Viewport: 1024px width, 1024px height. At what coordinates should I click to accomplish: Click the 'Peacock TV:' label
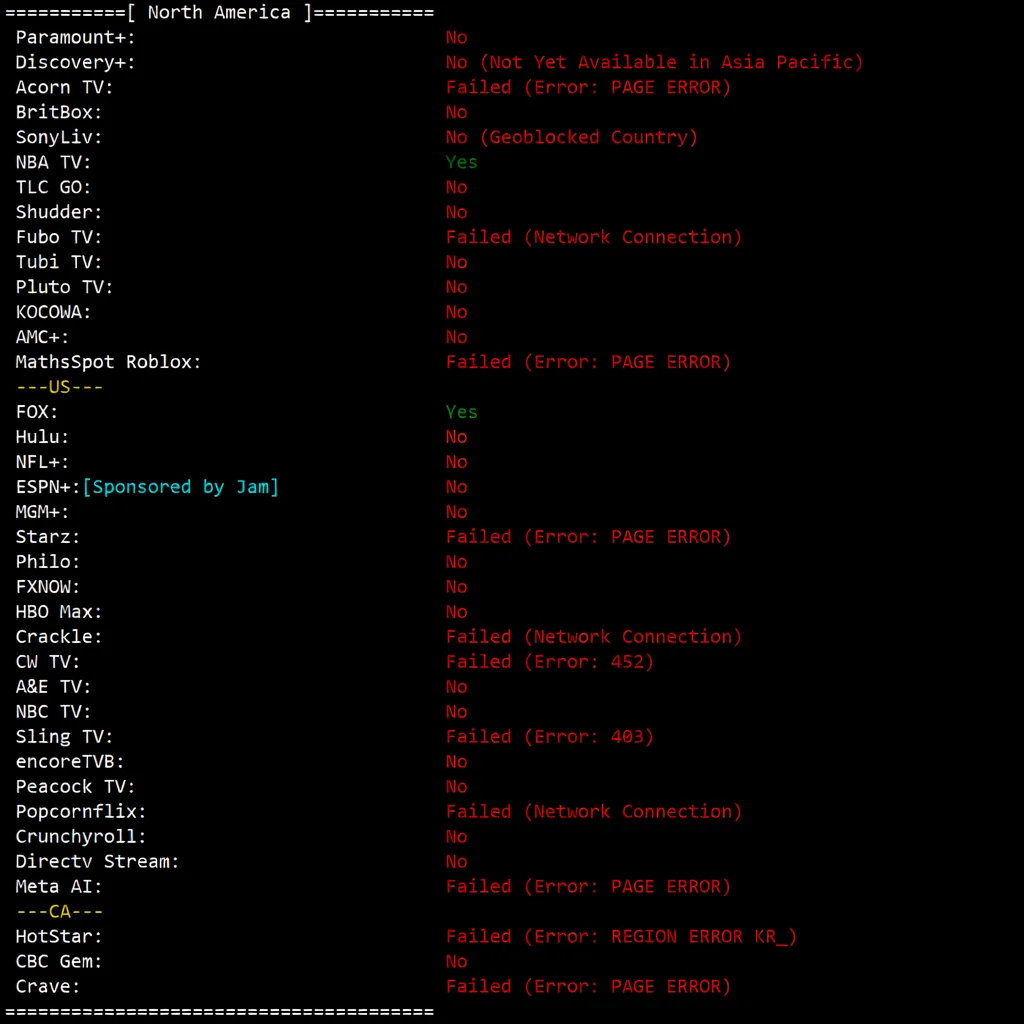(75, 786)
